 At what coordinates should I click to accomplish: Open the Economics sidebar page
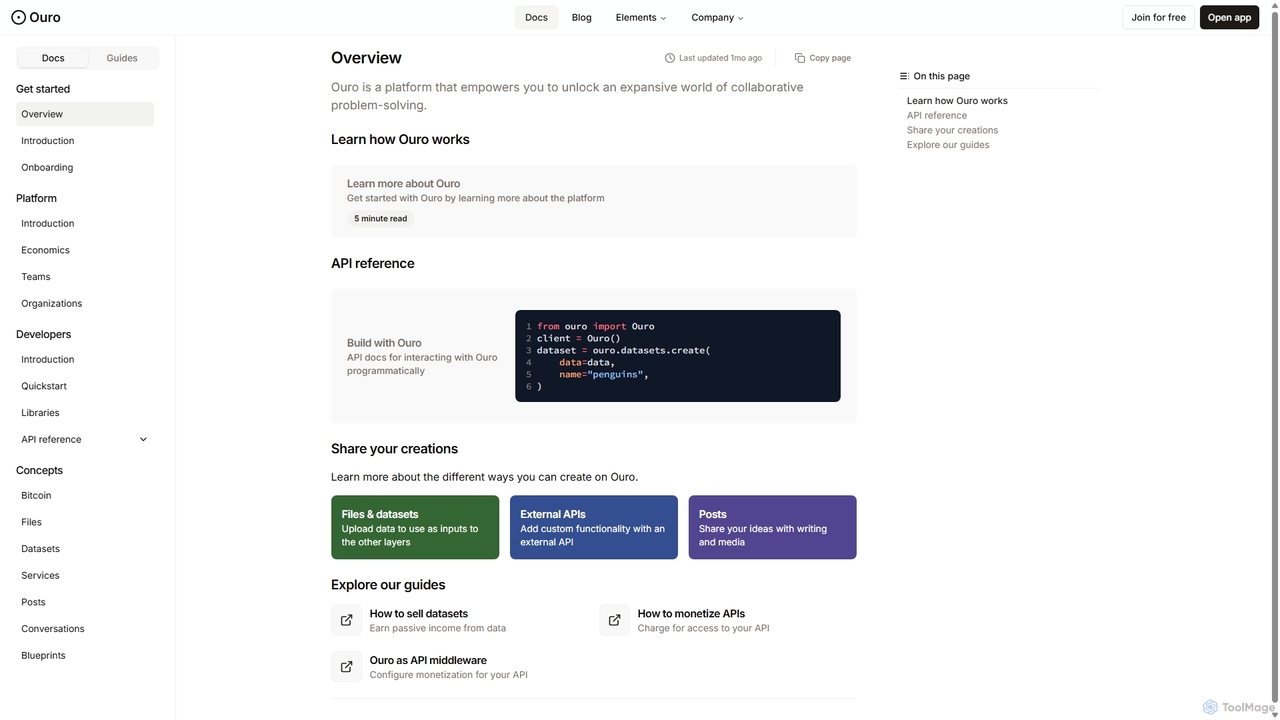(85, 250)
